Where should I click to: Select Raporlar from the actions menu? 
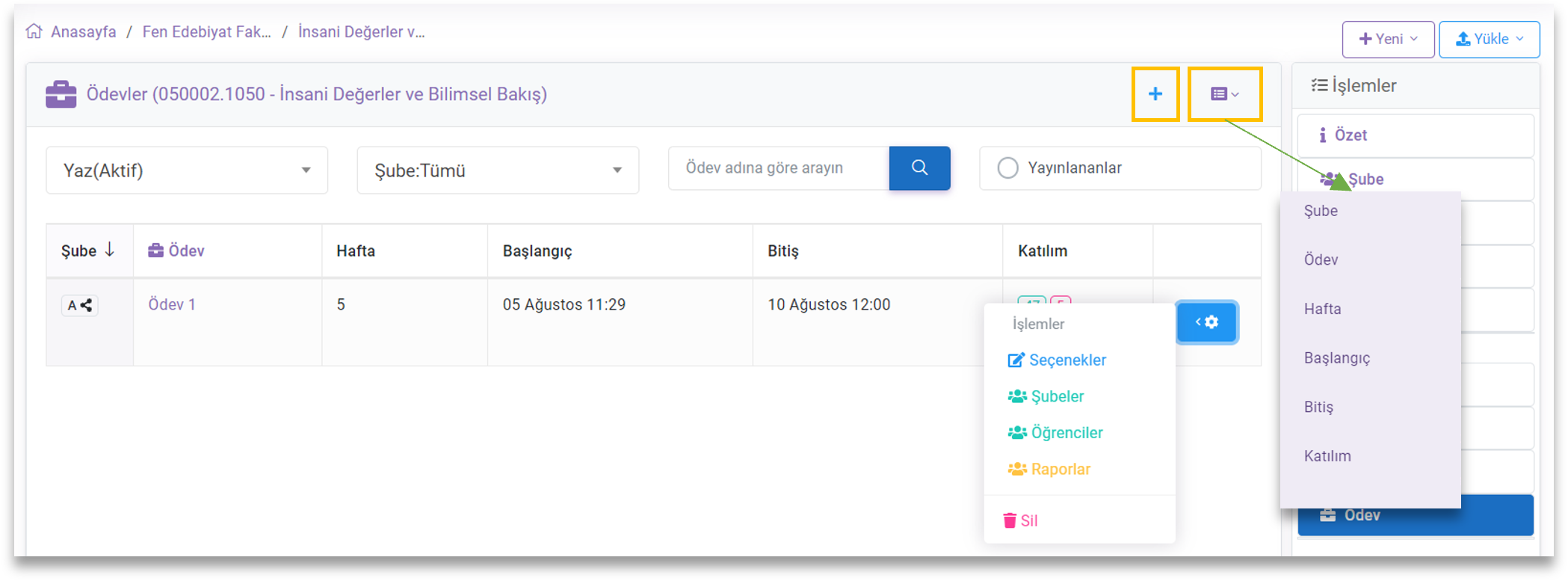click(1049, 470)
